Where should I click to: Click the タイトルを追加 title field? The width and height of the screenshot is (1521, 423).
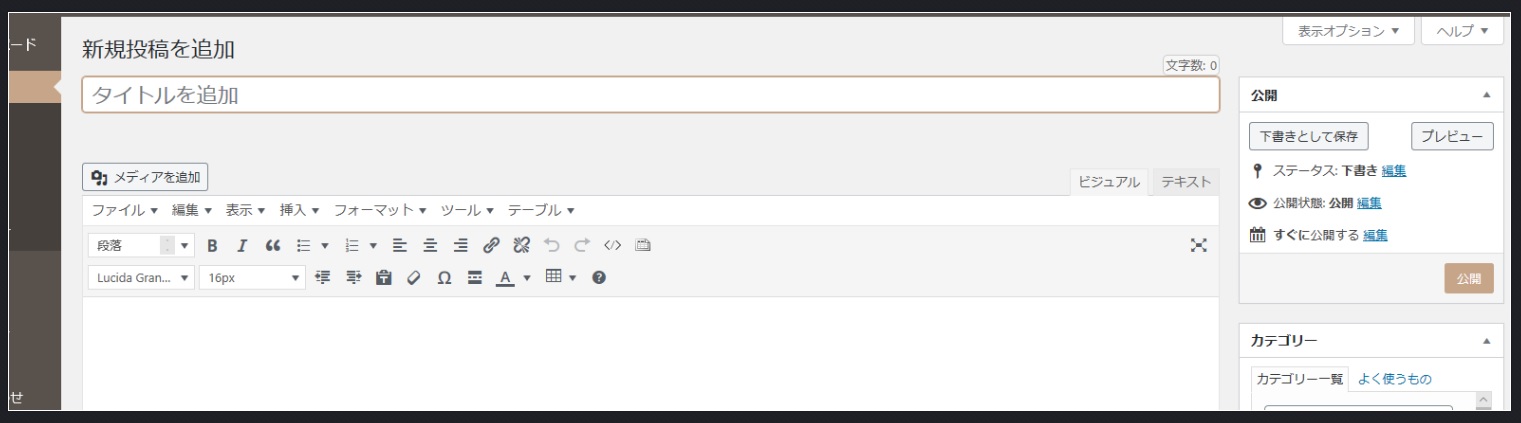click(650, 95)
